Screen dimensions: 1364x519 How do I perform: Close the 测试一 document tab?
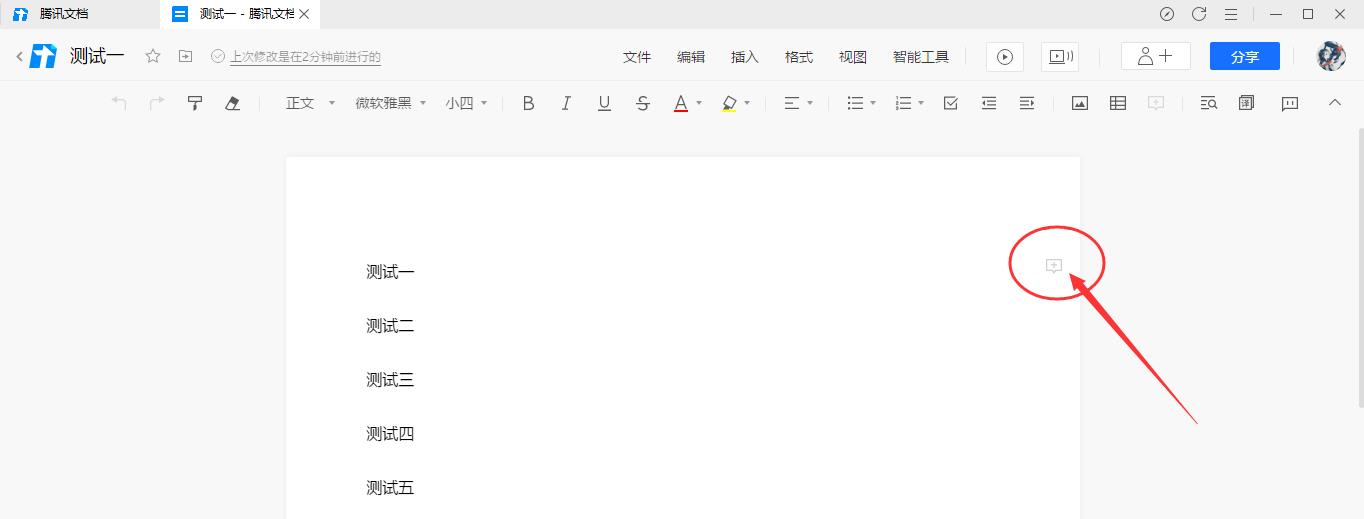305,14
